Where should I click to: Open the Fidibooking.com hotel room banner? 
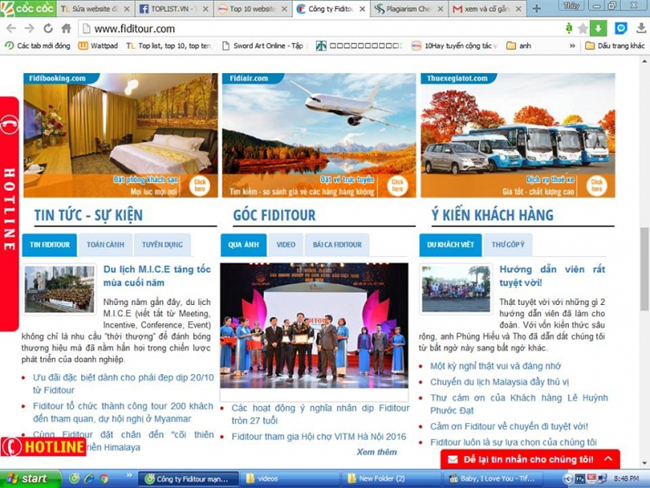point(121,135)
